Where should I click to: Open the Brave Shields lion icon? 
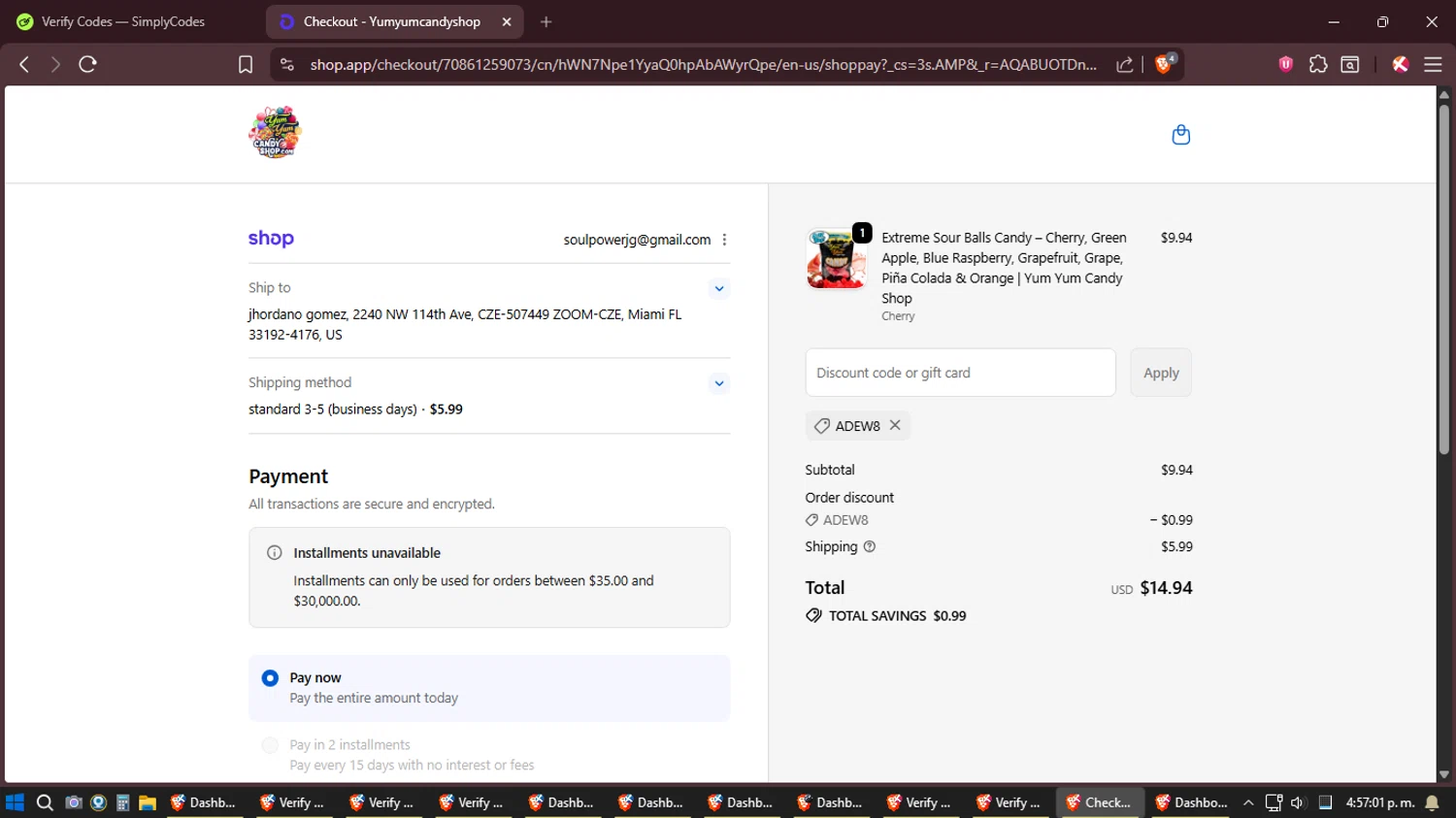tap(1164, 64)
